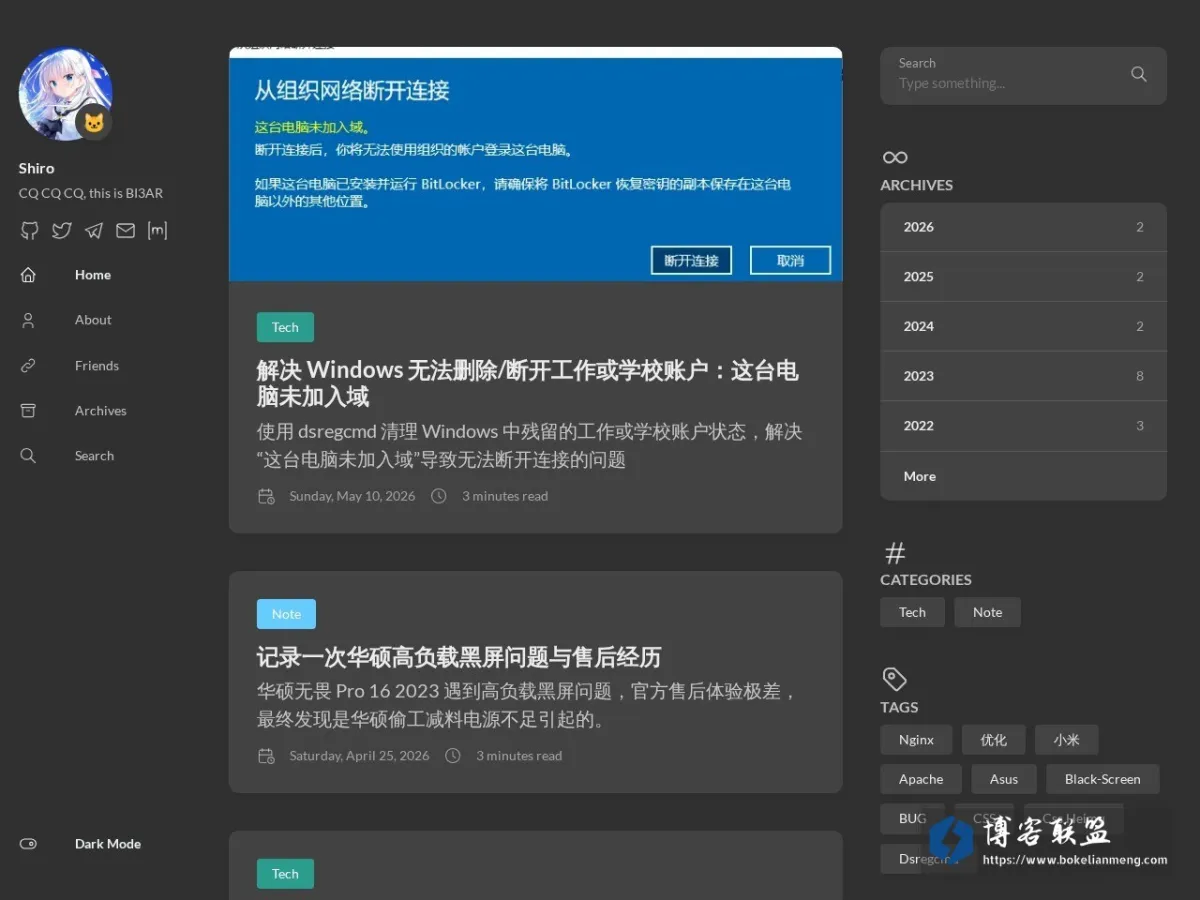Open the featured image of the first post

coord(535,164)
